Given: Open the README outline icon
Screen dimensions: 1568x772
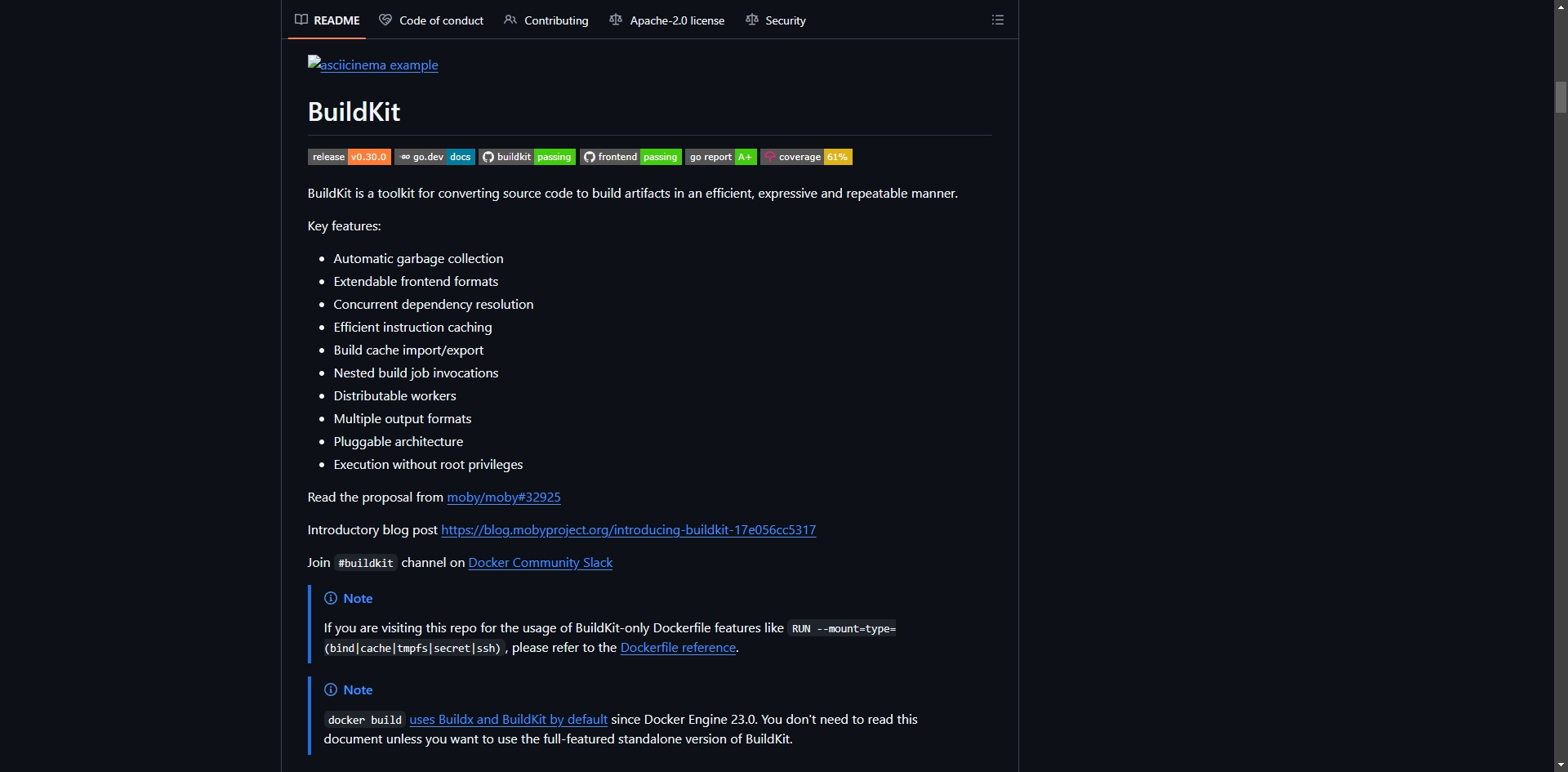Looking at the screenshot, I should [997, 20].
